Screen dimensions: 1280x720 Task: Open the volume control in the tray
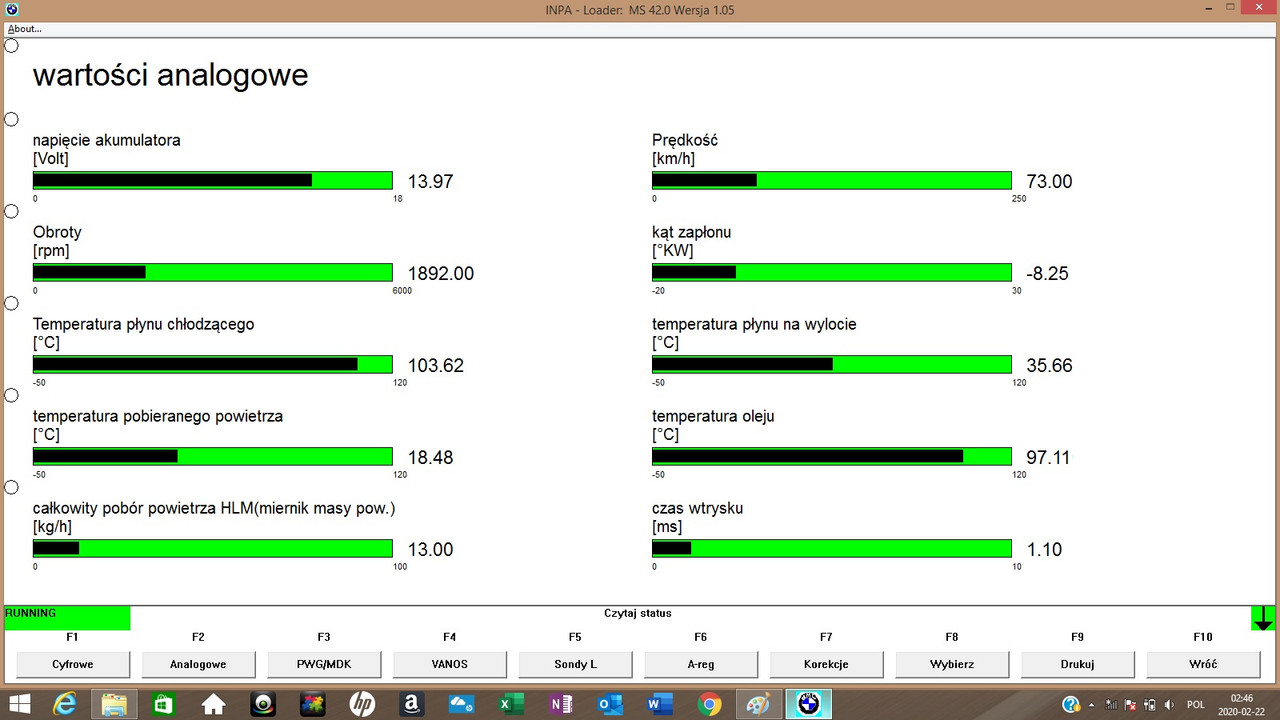click(x=1170, y=704)
